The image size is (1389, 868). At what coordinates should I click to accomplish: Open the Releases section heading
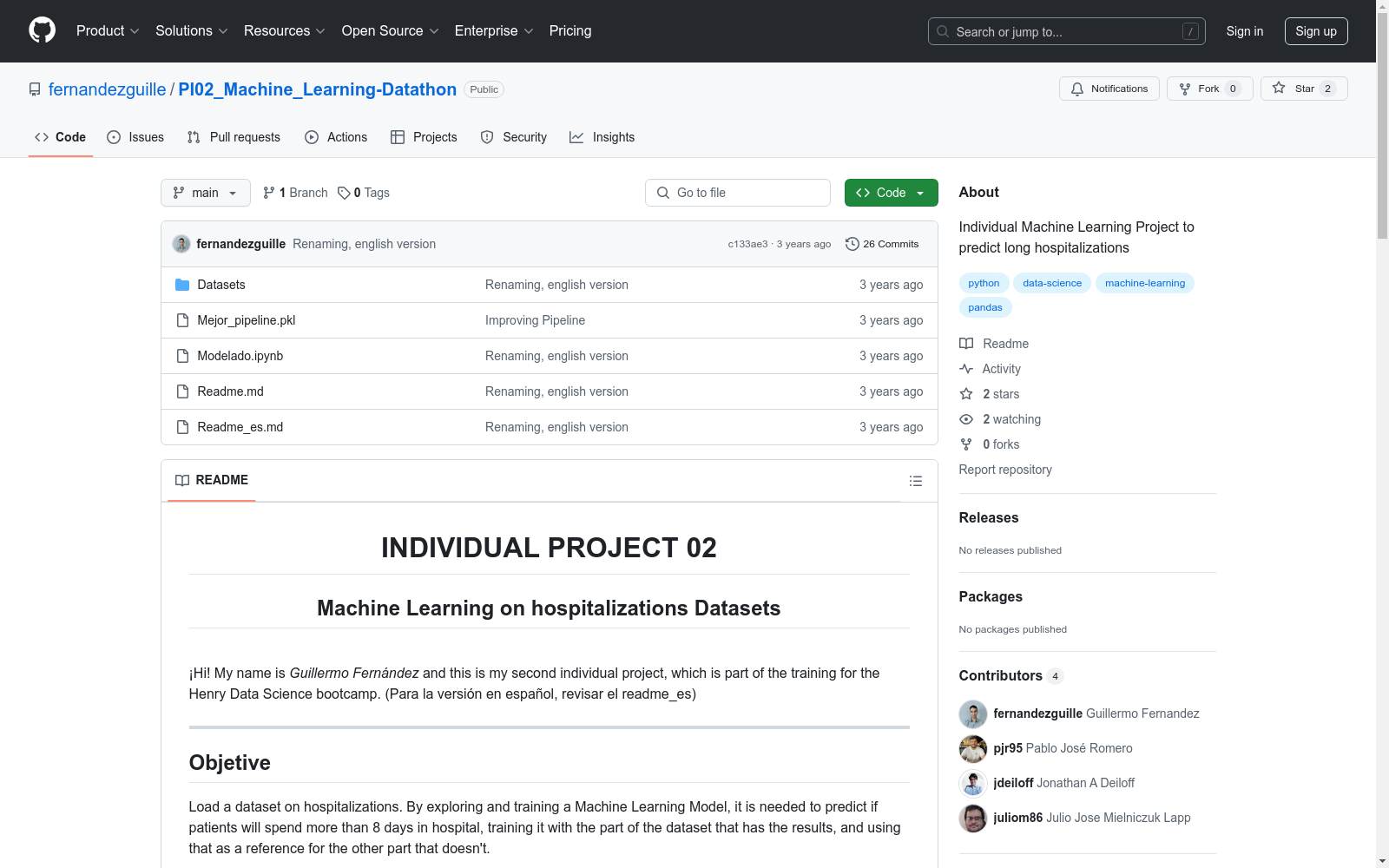[989, 517]
